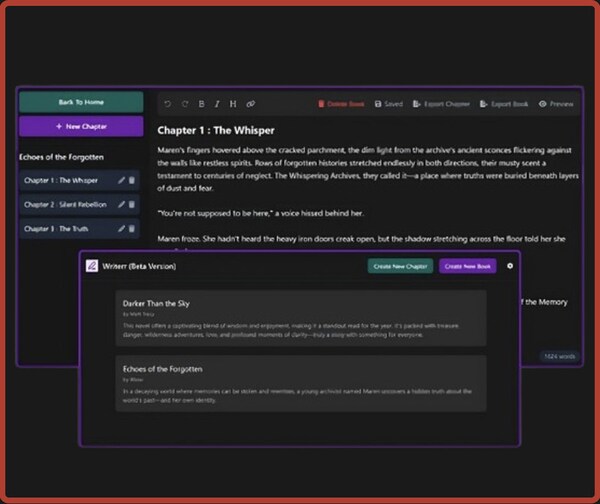This screenshot has height=504, width=600.
Task: Open settings gear in Writerr window
Action: (510, 266)
